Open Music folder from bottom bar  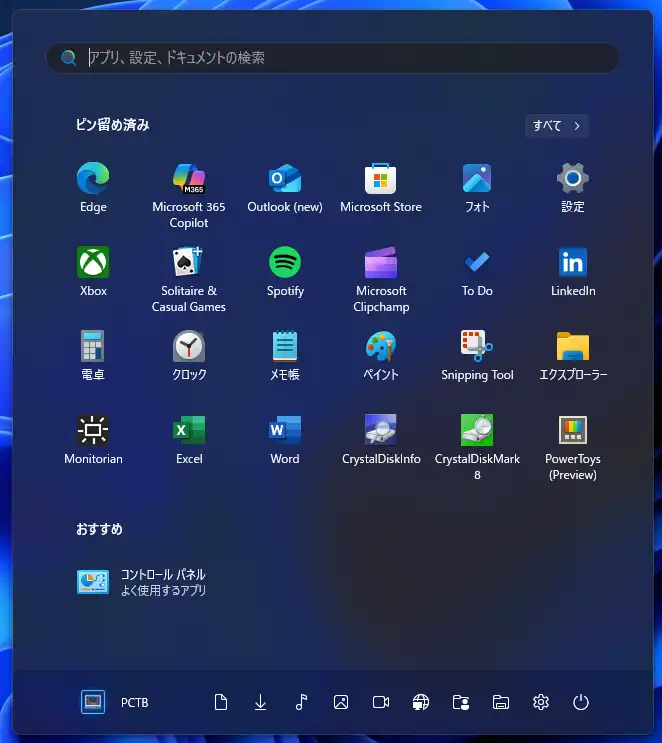coord(300,702)
